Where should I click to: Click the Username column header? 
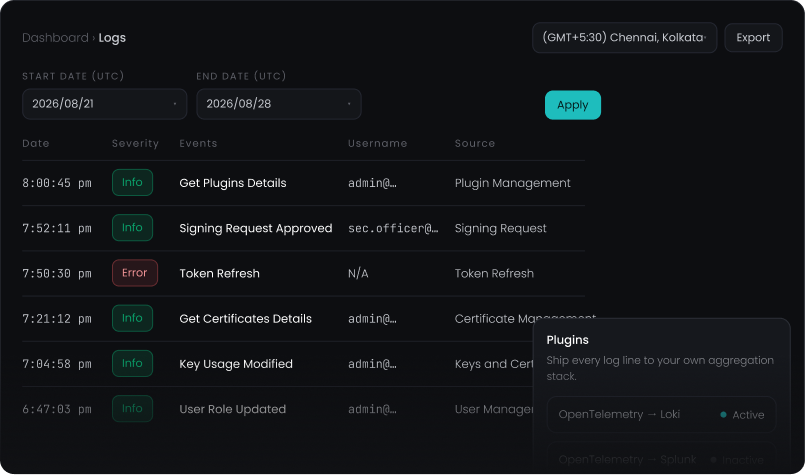(x=377, y=143)
